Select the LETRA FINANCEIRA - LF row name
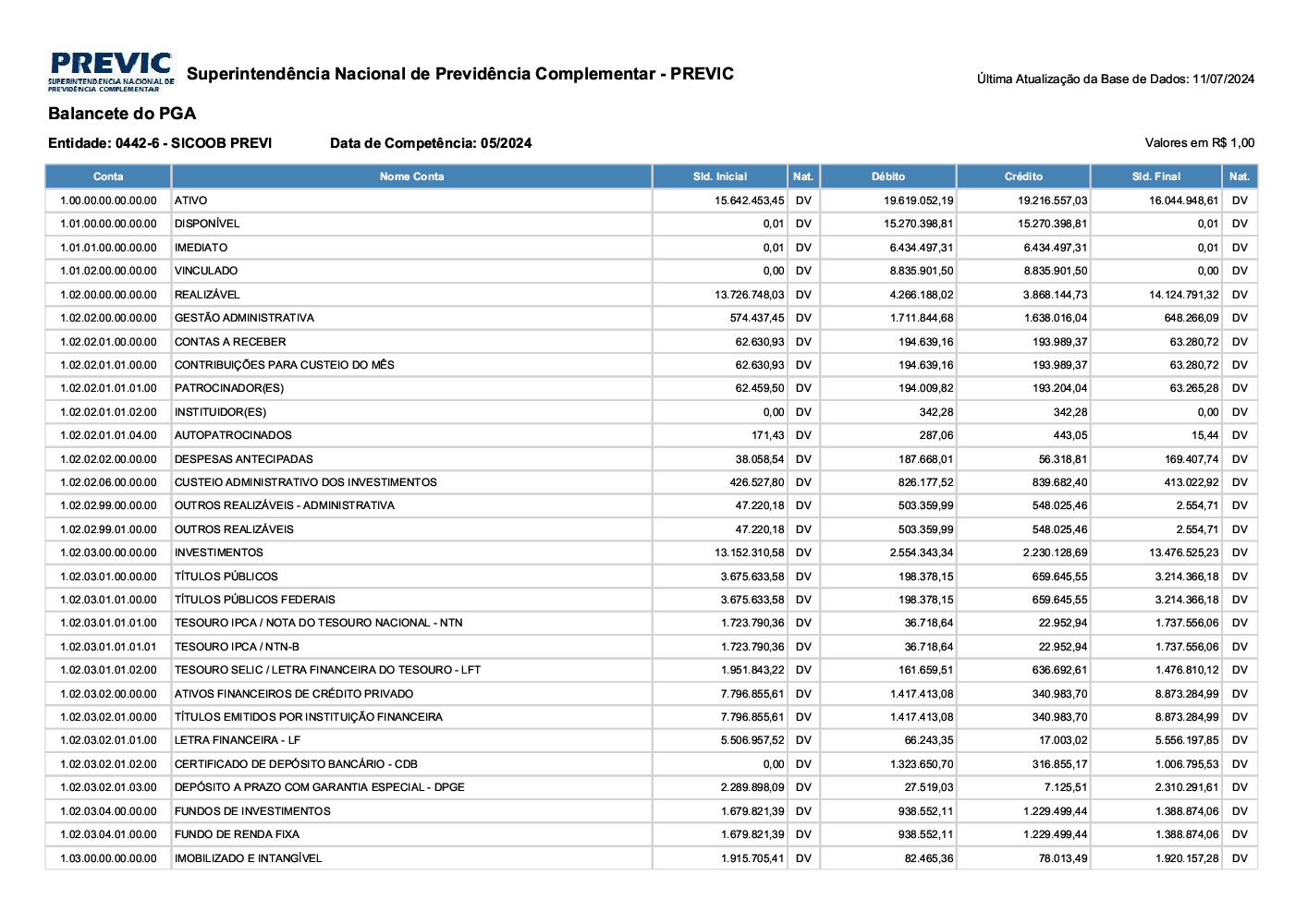 (x=238, y=740)
